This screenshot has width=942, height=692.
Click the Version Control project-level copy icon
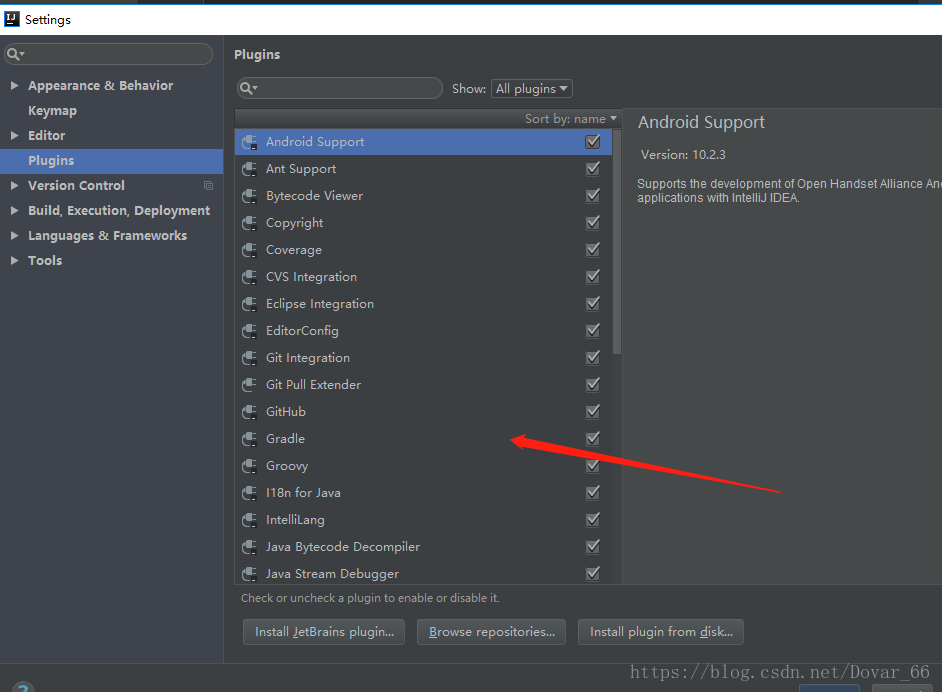208,186
